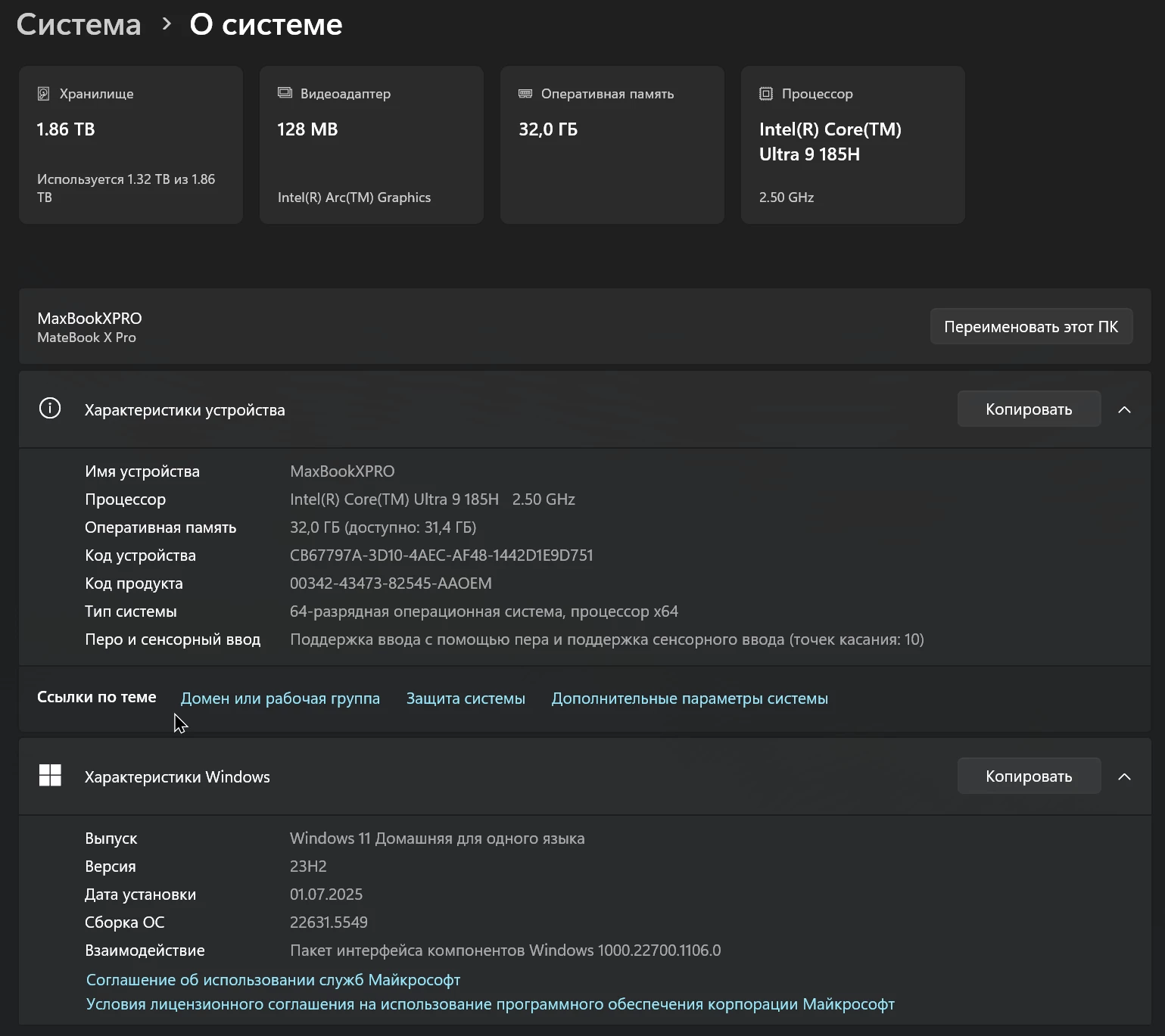The width and height of the screenshot is (1165, 1036).
Task: Click the device ID CB67797A value
Action: pyautogui.click(x=441, y=555)
